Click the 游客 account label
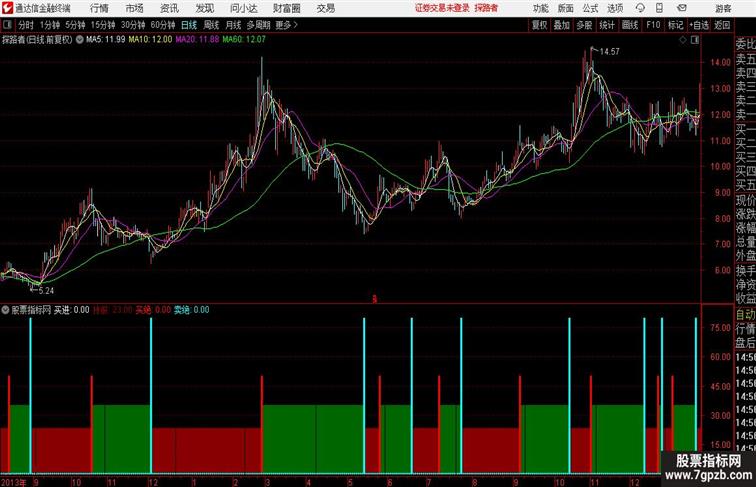 724,8
